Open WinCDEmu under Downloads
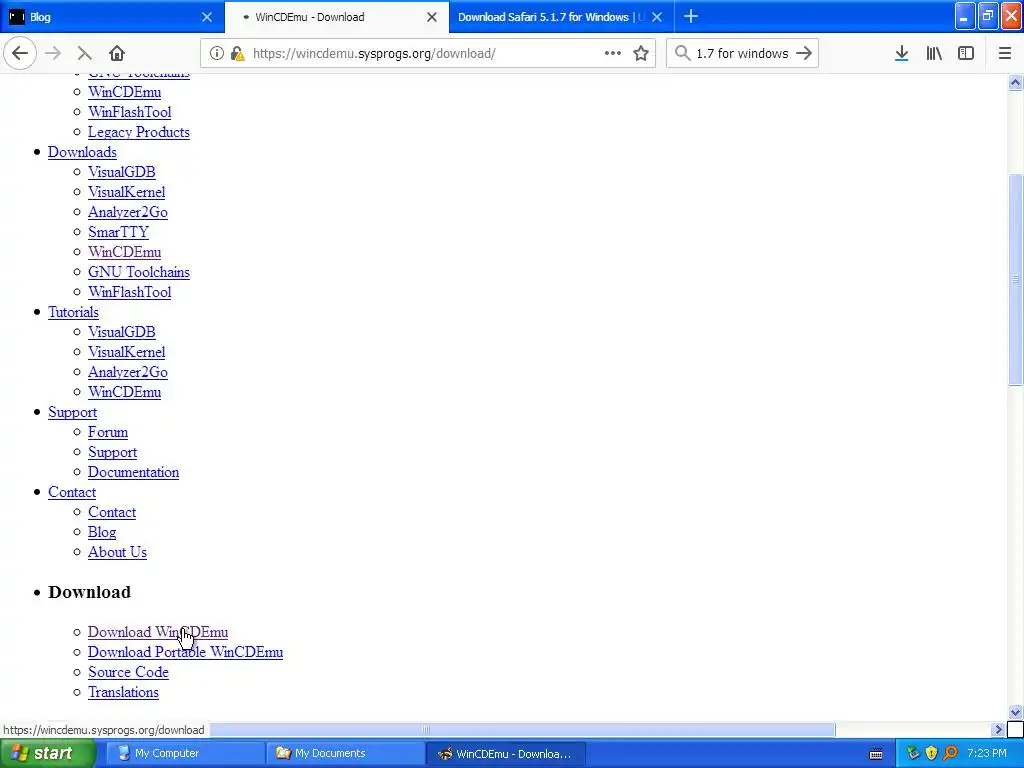The height and width of the screenshot is (768, 1024). coord(125,252)
